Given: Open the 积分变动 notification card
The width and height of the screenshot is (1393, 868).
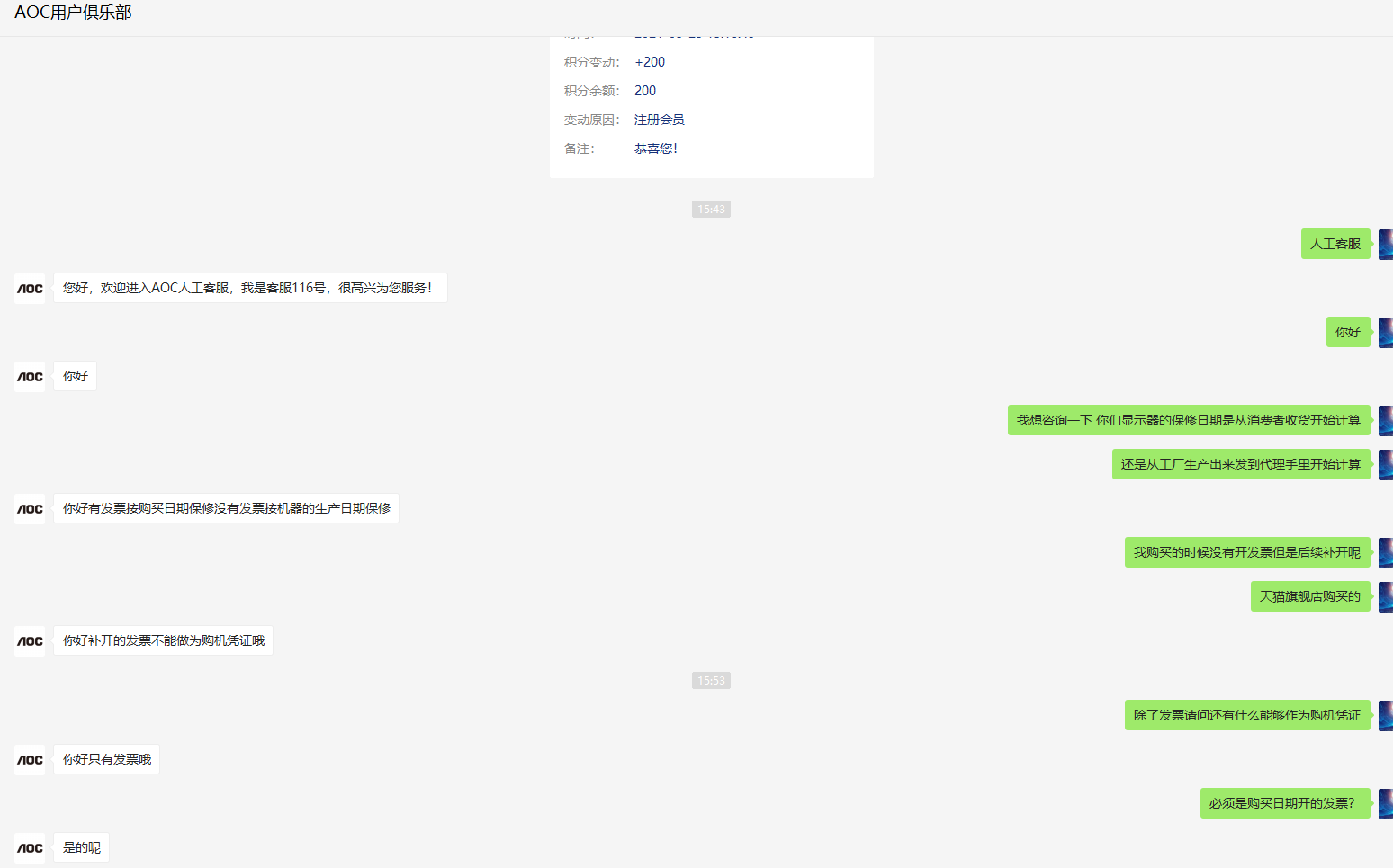Looking at the screenshot, I should click(x=711, y=106).
